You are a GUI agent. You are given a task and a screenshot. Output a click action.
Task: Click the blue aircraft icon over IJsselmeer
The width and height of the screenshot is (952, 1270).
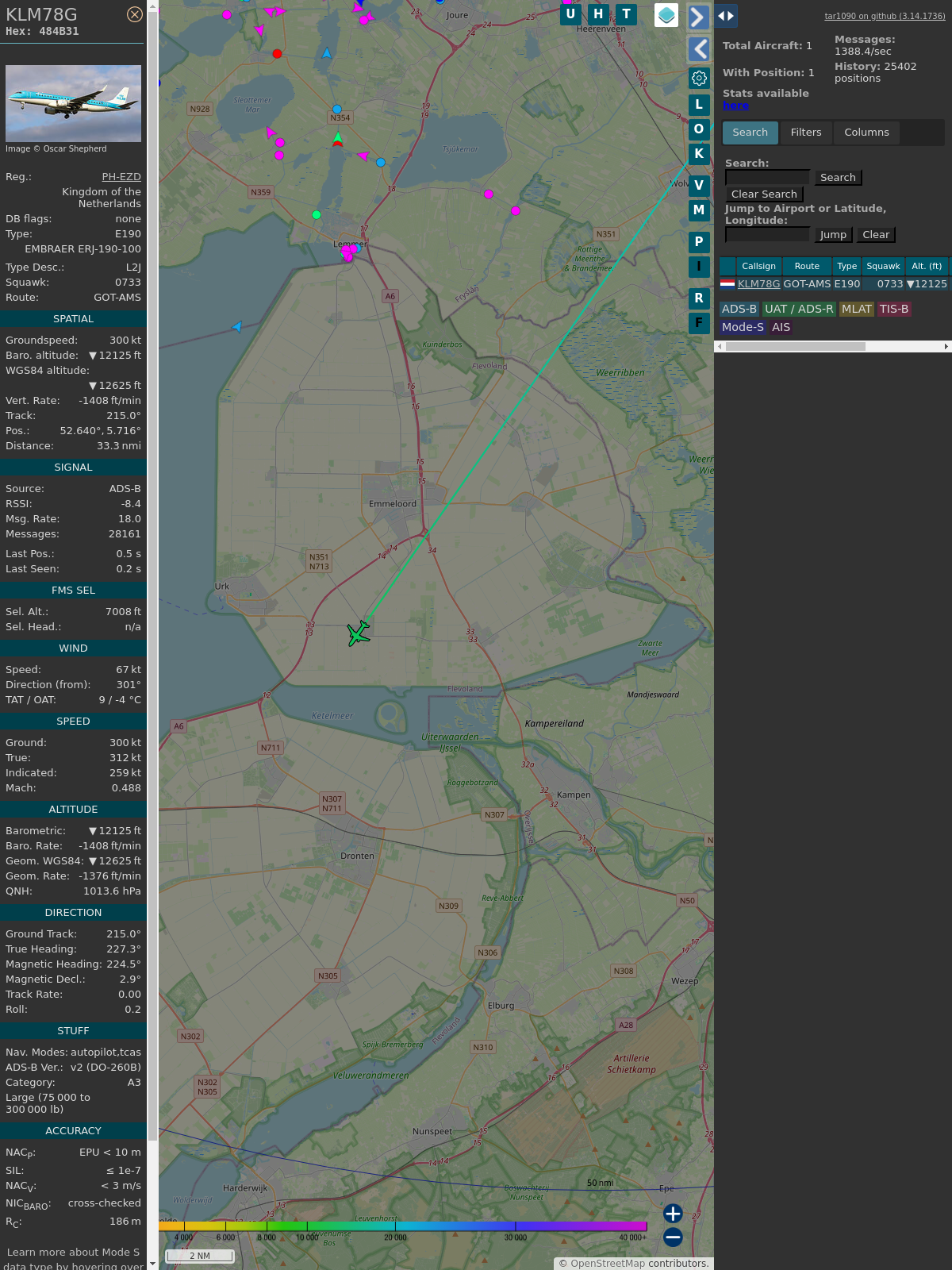pyautogui.click(x=237, y=326)
